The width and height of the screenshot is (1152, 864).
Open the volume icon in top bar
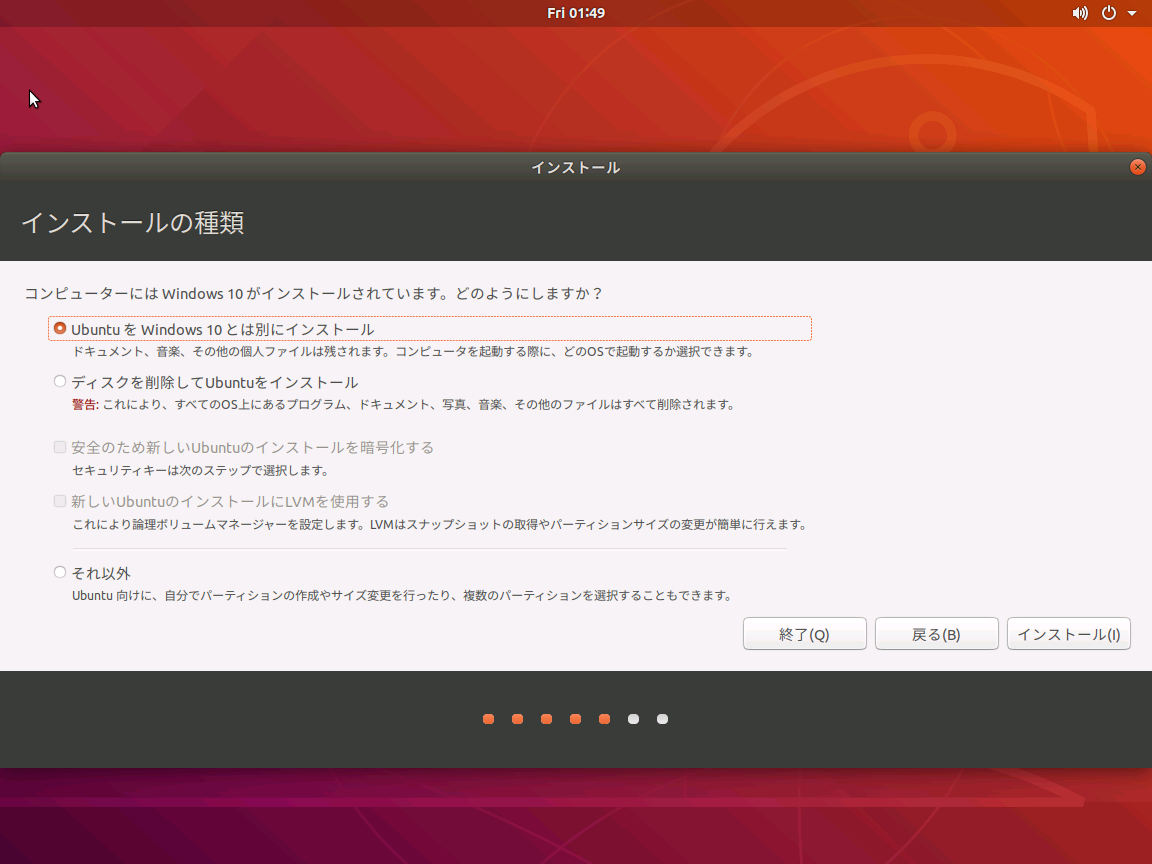click(1080, 13)
